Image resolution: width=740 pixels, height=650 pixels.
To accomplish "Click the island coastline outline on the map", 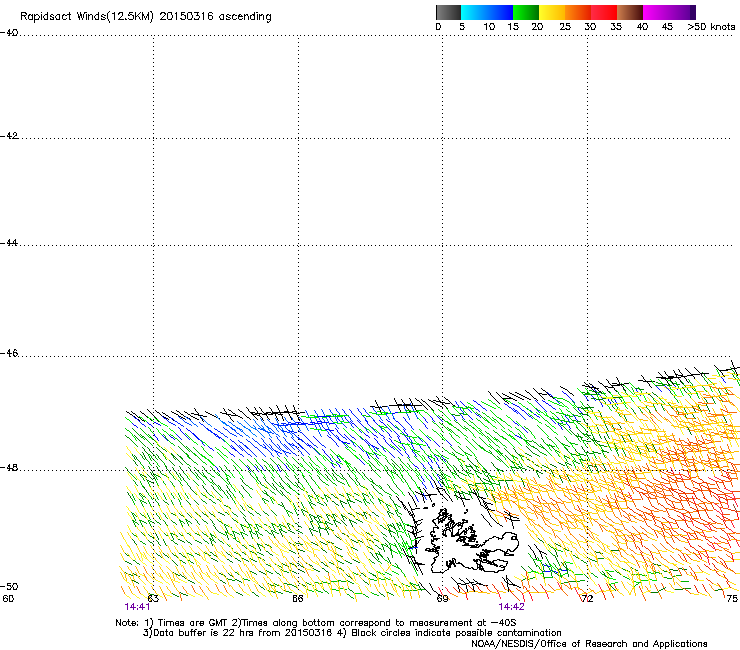I will click(472, 541).
